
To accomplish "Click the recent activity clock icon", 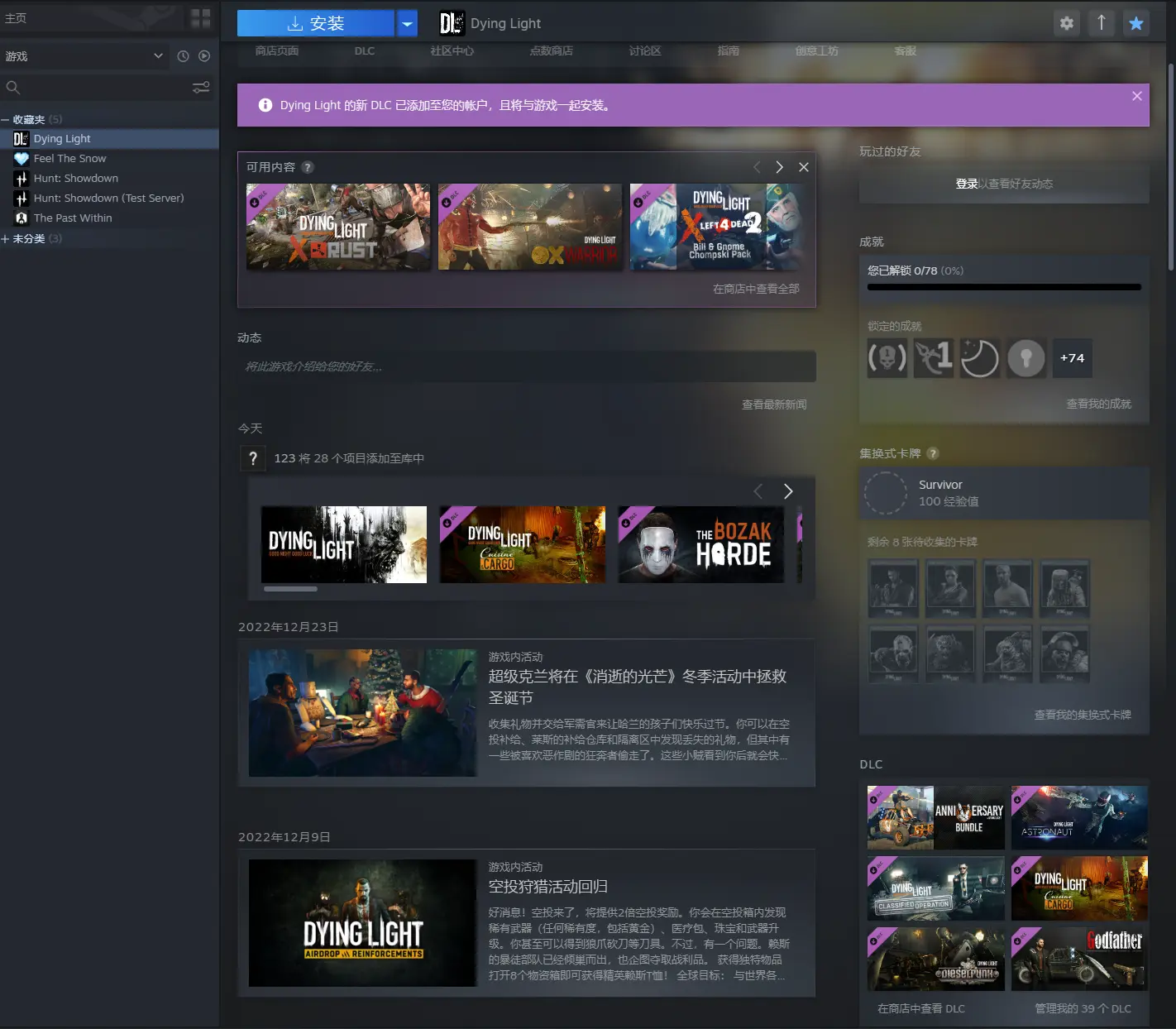I will pos(183,56).
